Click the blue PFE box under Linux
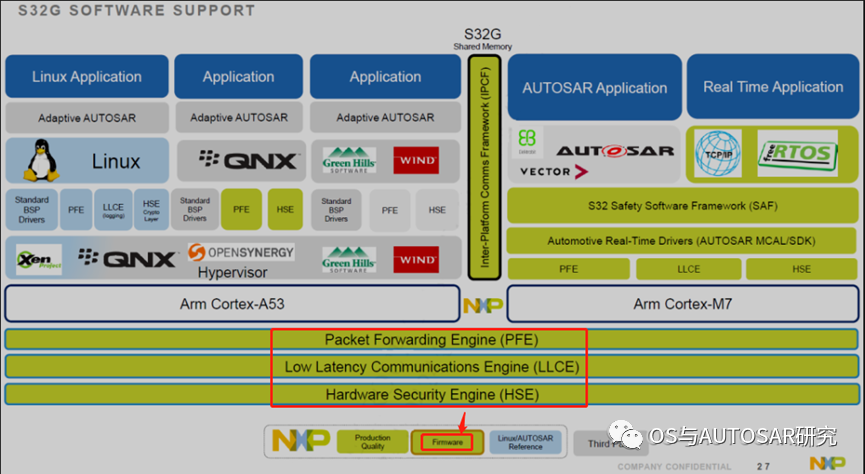Viewport: 865px width, 474px height. (76, 210)
